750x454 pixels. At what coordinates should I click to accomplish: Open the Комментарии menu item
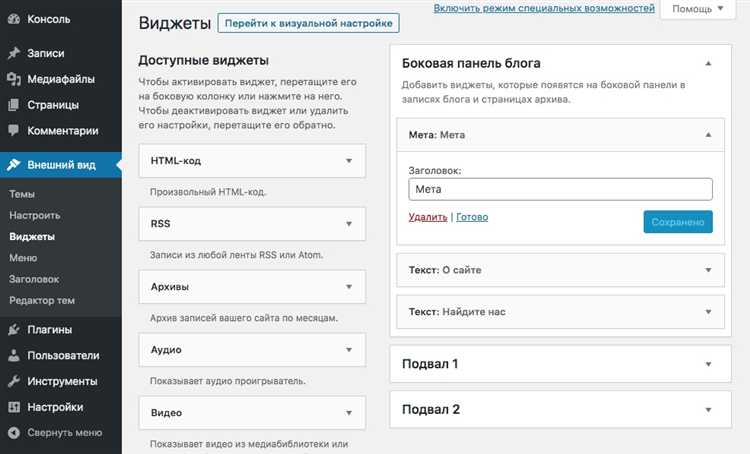(61, 131)
